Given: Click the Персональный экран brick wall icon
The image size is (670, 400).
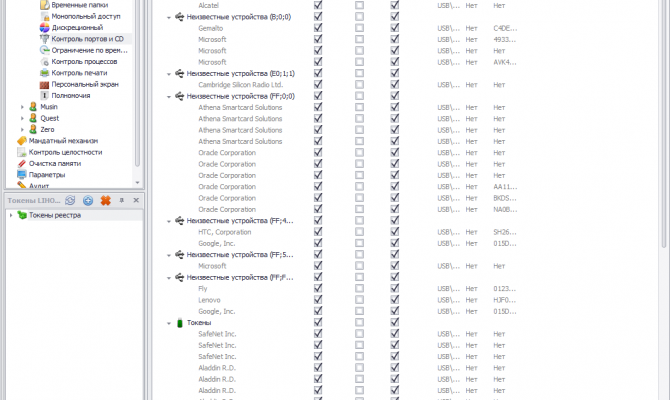Looking at the screenshot, I should (x=44, y=84).
